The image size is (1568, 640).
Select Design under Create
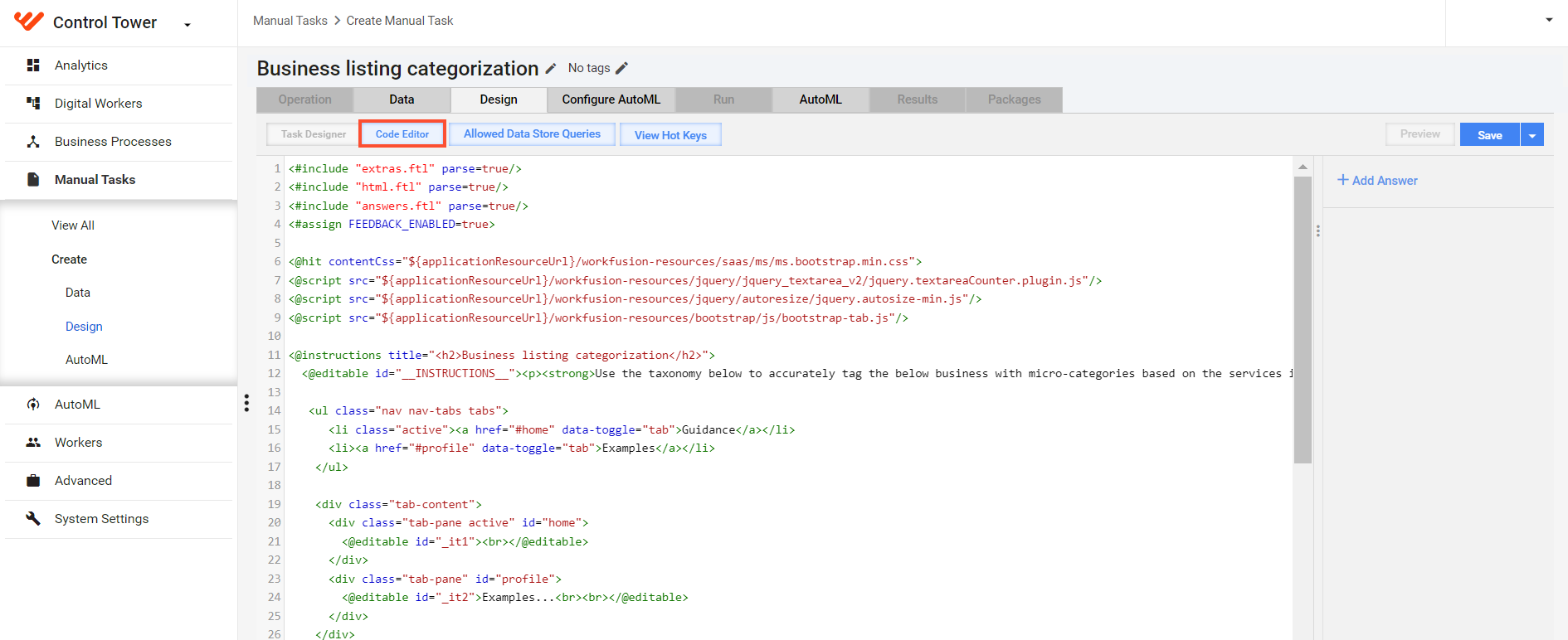pyautogui.click(x=84, y=327)
